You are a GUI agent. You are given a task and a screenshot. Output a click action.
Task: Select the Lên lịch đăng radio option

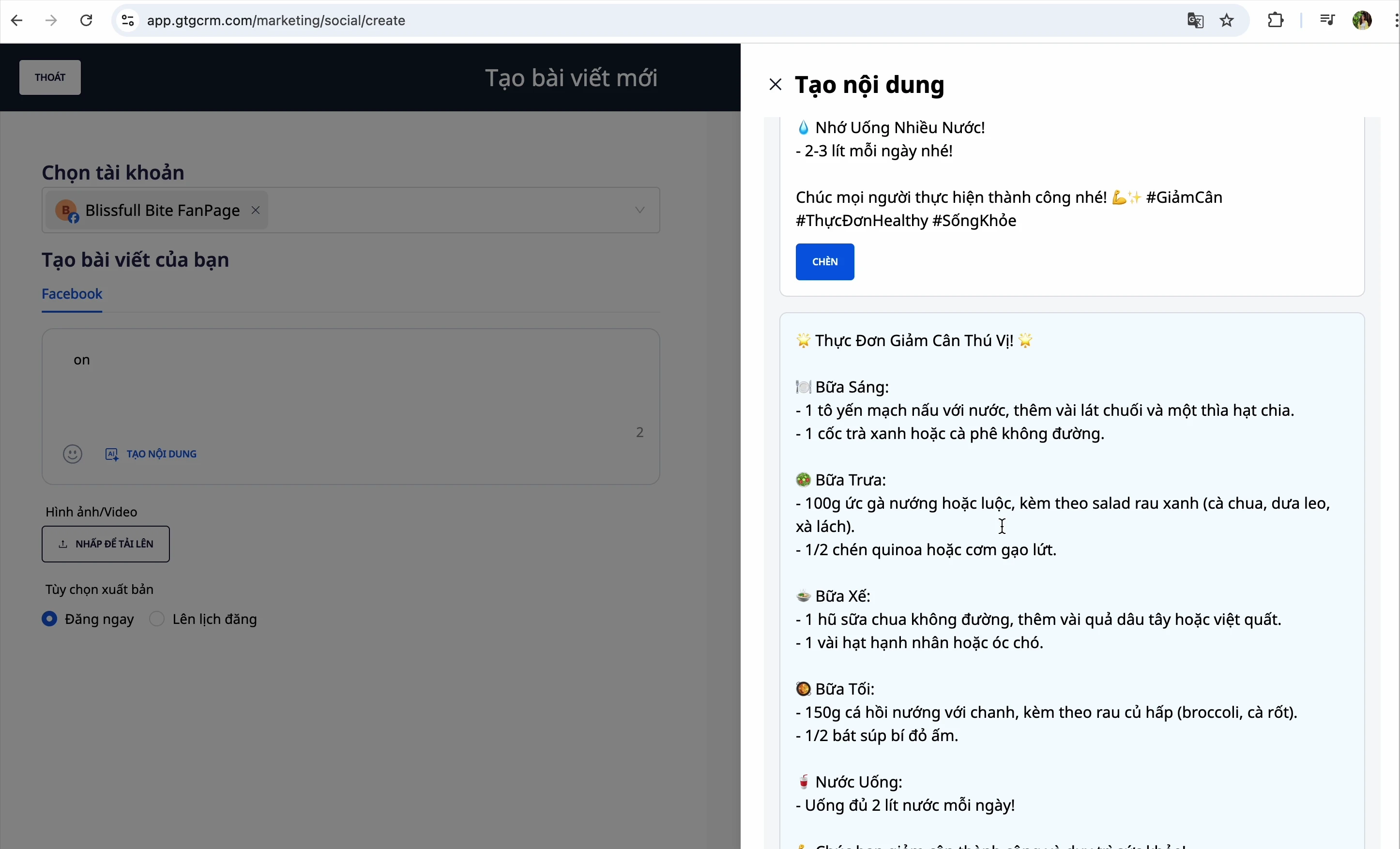[x=157, y=619]
